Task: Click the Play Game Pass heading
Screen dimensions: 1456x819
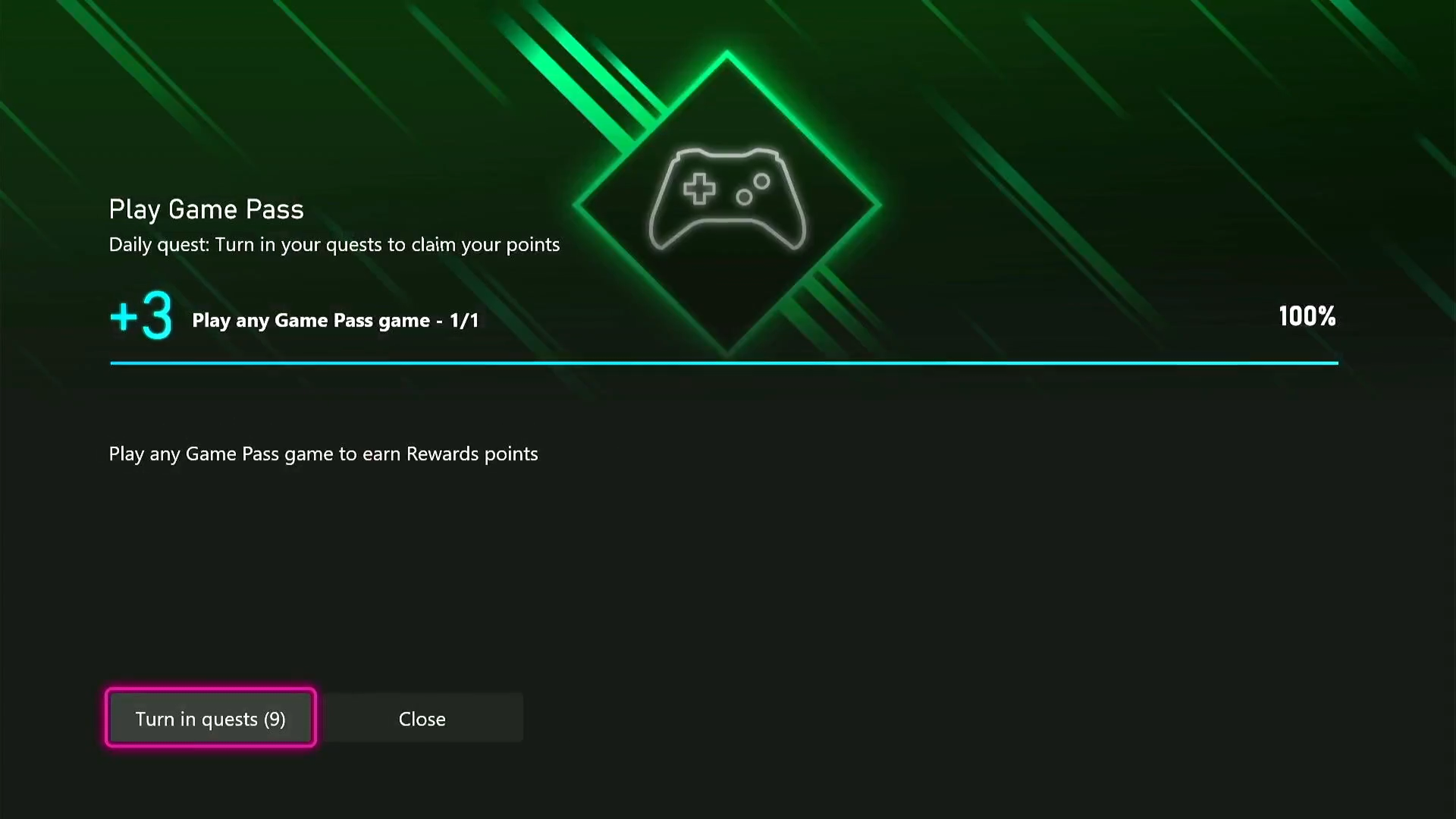Action: tap(206, 209)
